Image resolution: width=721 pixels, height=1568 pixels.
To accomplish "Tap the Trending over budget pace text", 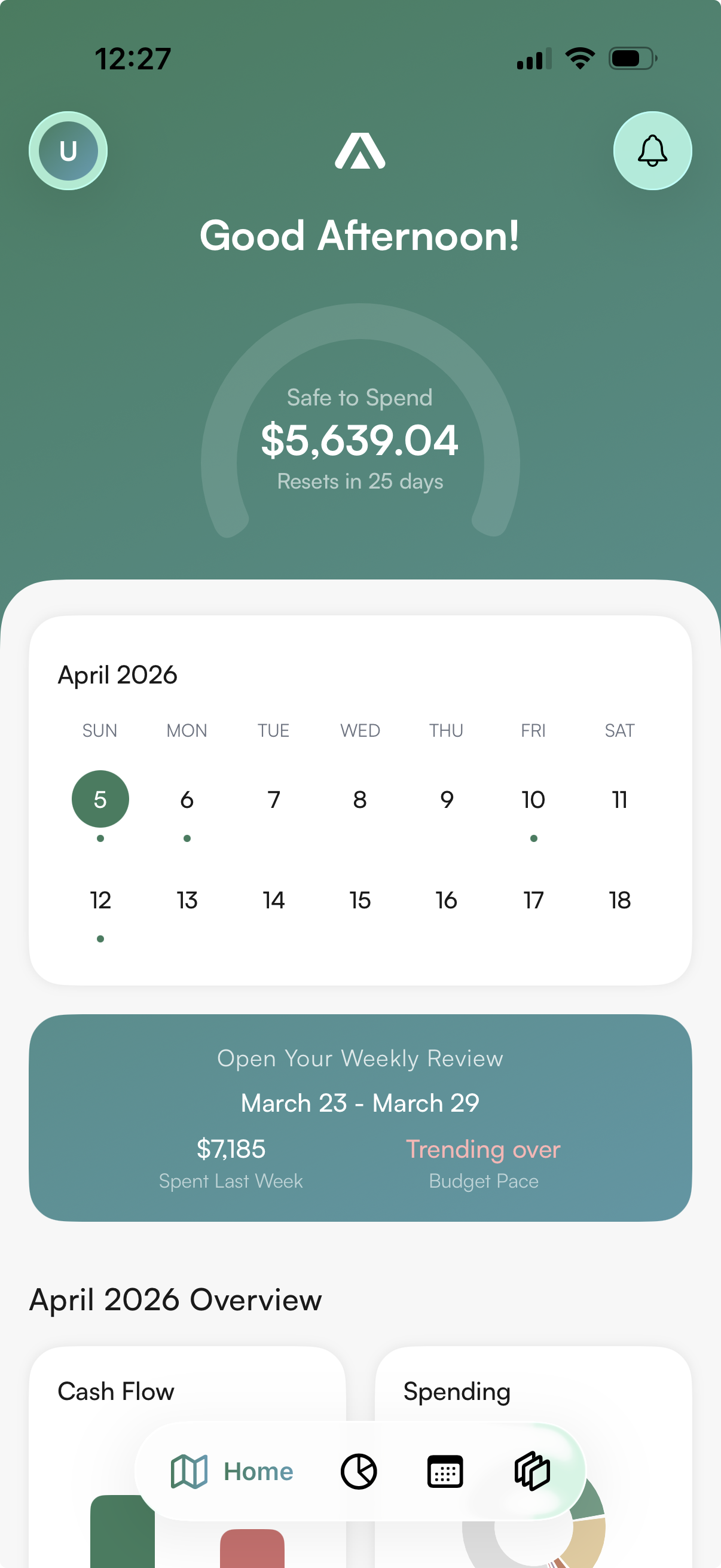I will point(483,1150).
